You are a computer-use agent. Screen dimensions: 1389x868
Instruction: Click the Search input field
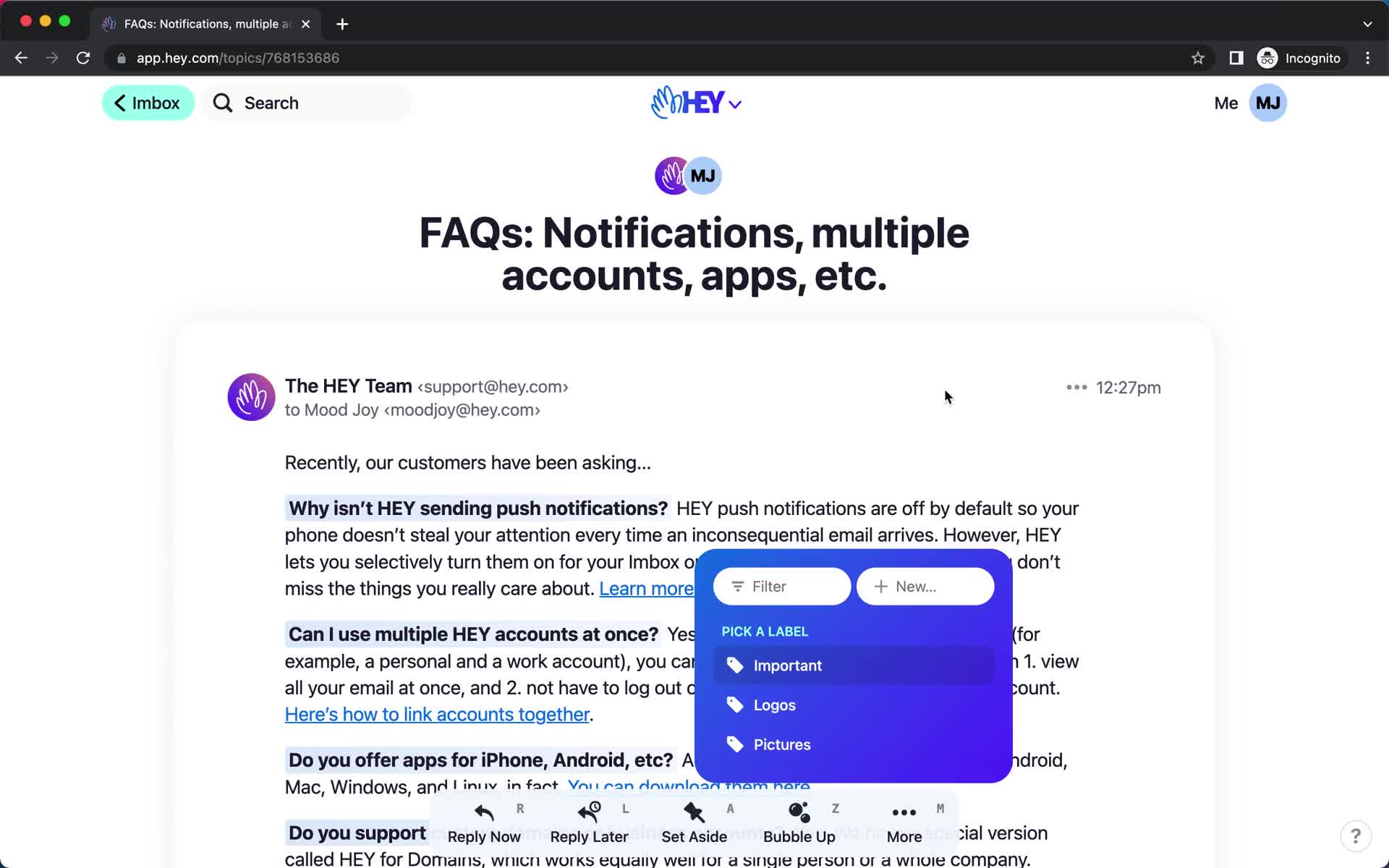tap(307, 103)
